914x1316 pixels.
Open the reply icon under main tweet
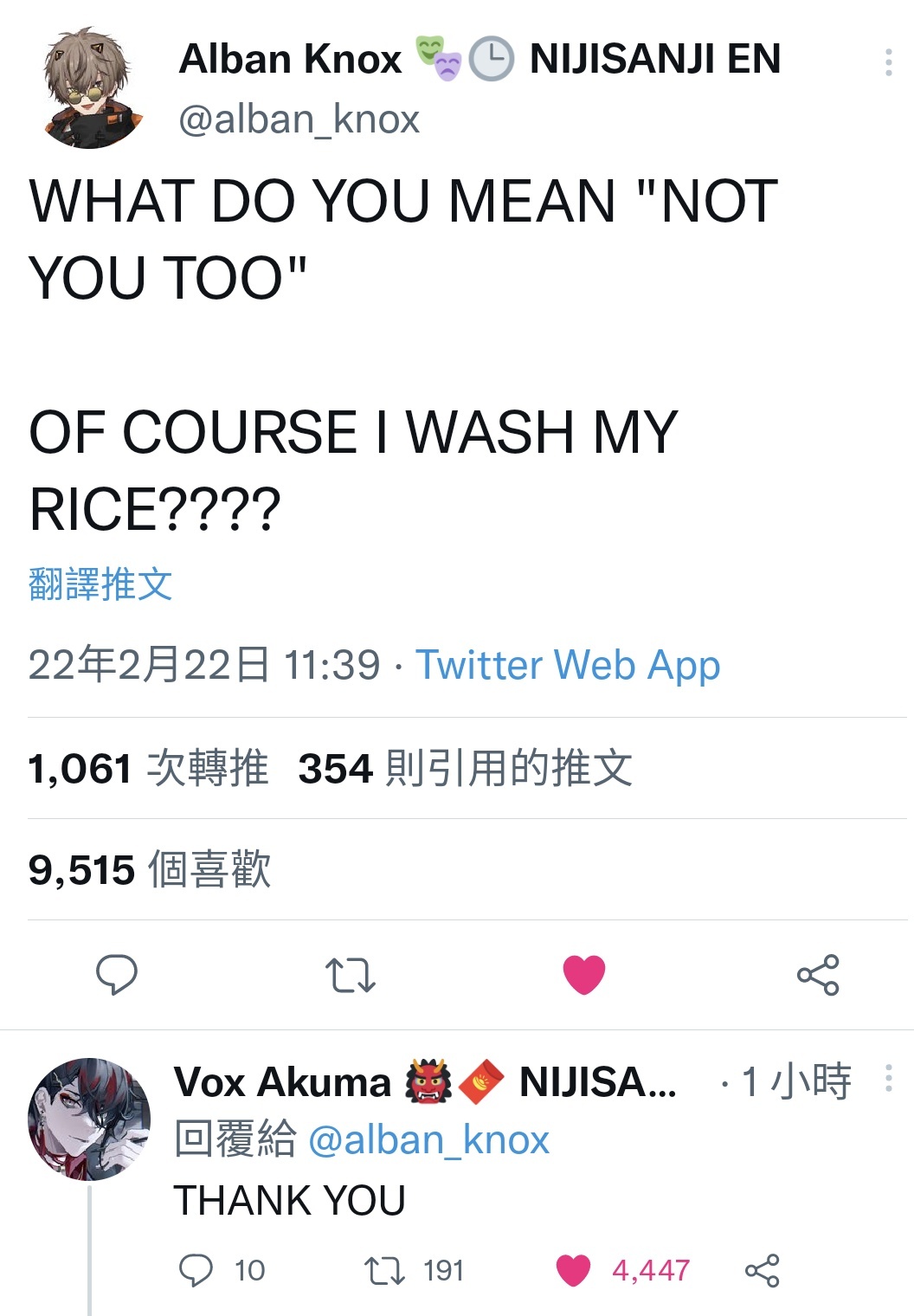pos(116,975)
